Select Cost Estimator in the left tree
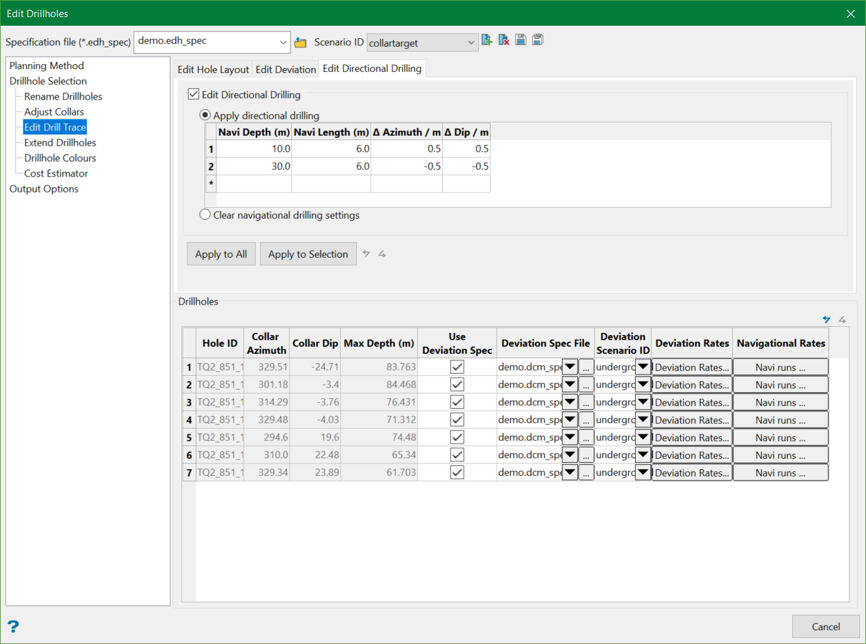The width and height of the screenshot is (866, 644). tap(56, 174)
